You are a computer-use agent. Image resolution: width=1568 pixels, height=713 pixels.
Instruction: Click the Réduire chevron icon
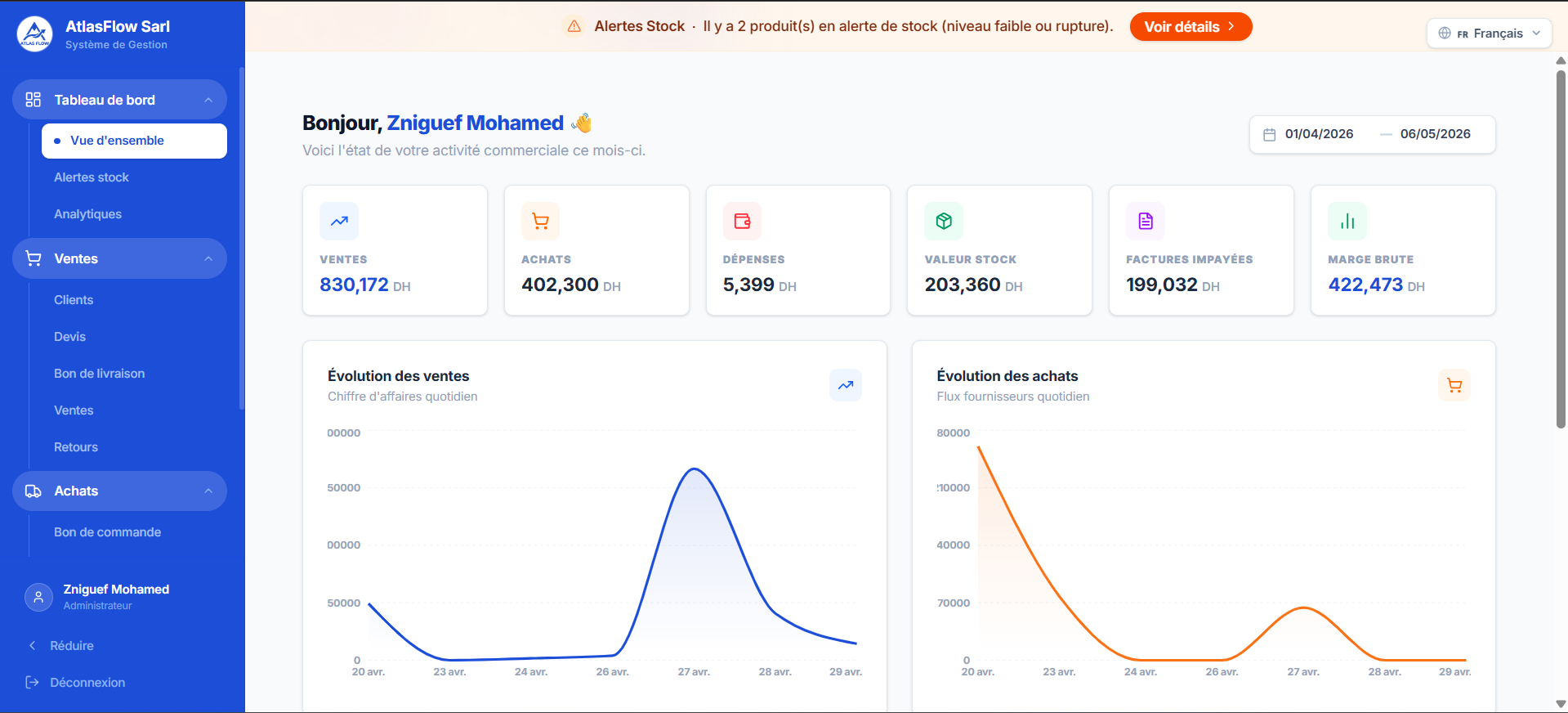[33, 645]
